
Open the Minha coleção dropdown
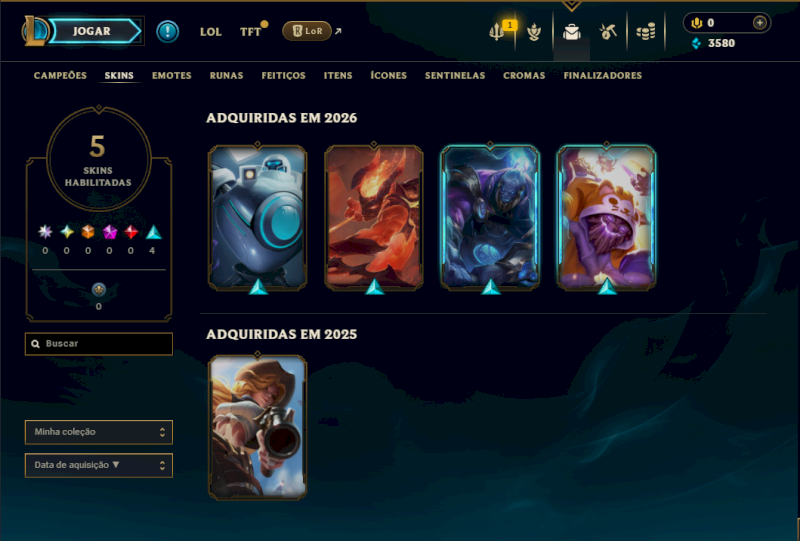[x=98, y=432]
